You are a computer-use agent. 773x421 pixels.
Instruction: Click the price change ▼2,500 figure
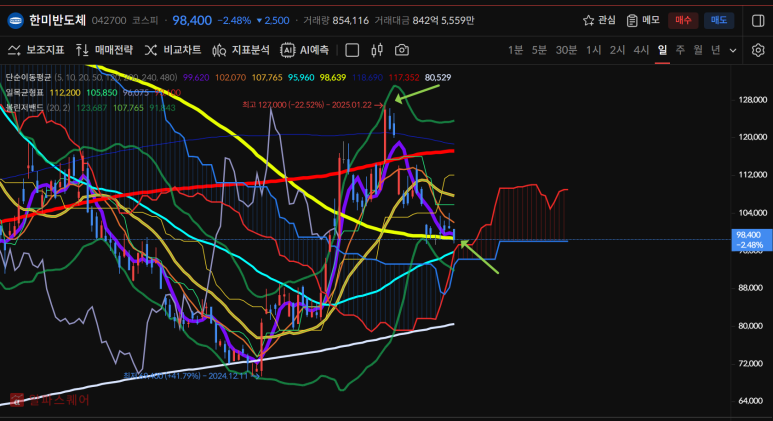pyautogui.click(x=273, y=20)
